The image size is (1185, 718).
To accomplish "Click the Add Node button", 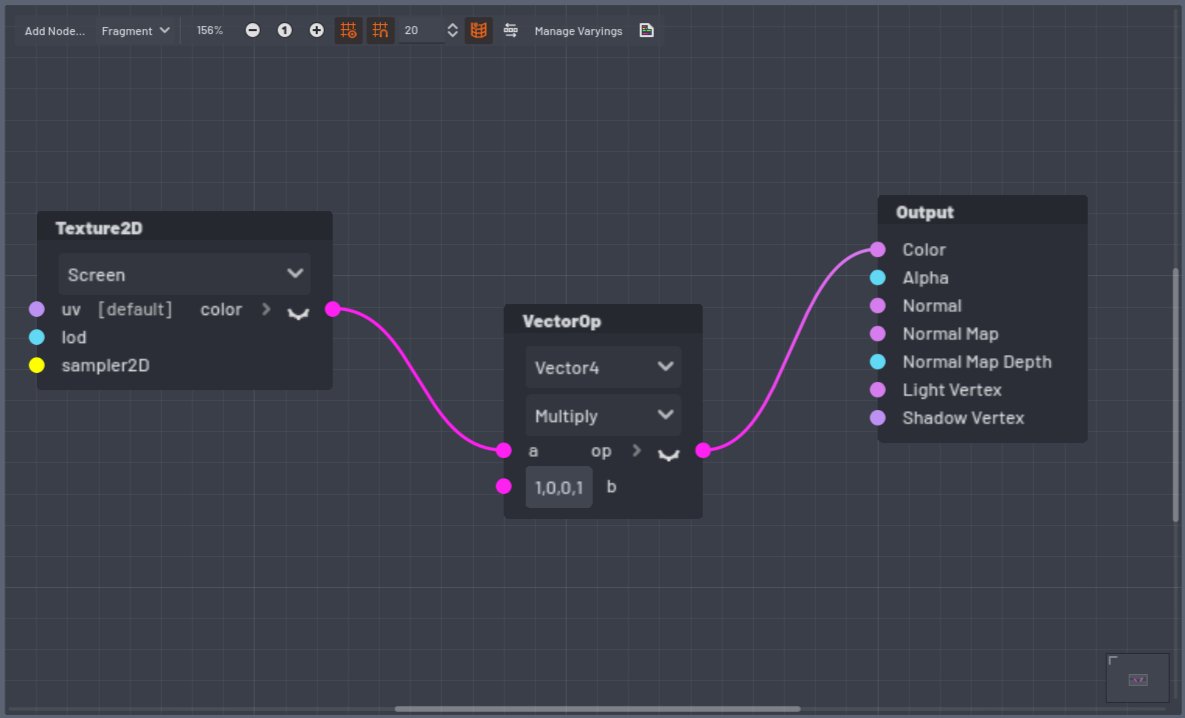I will tap(55, 31).
